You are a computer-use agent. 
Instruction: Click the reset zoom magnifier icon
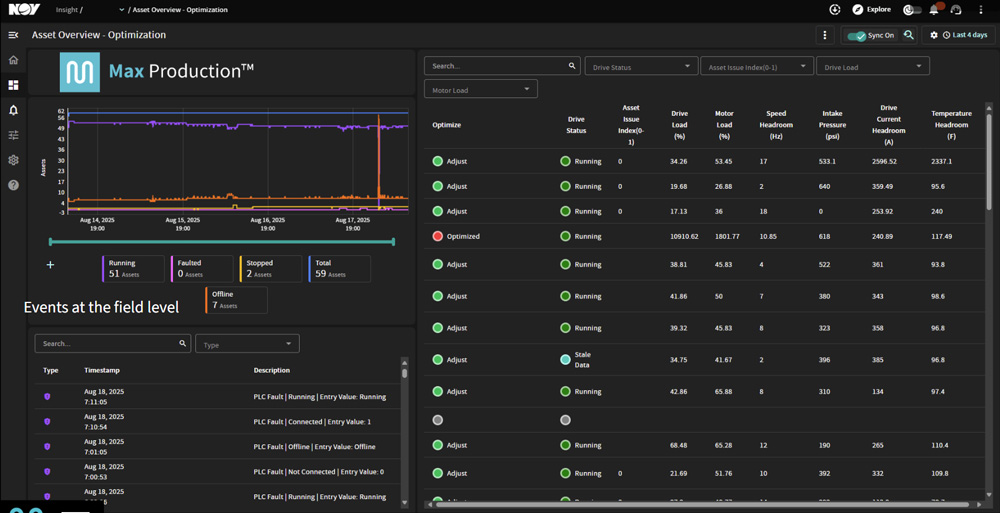coord(909,35)
